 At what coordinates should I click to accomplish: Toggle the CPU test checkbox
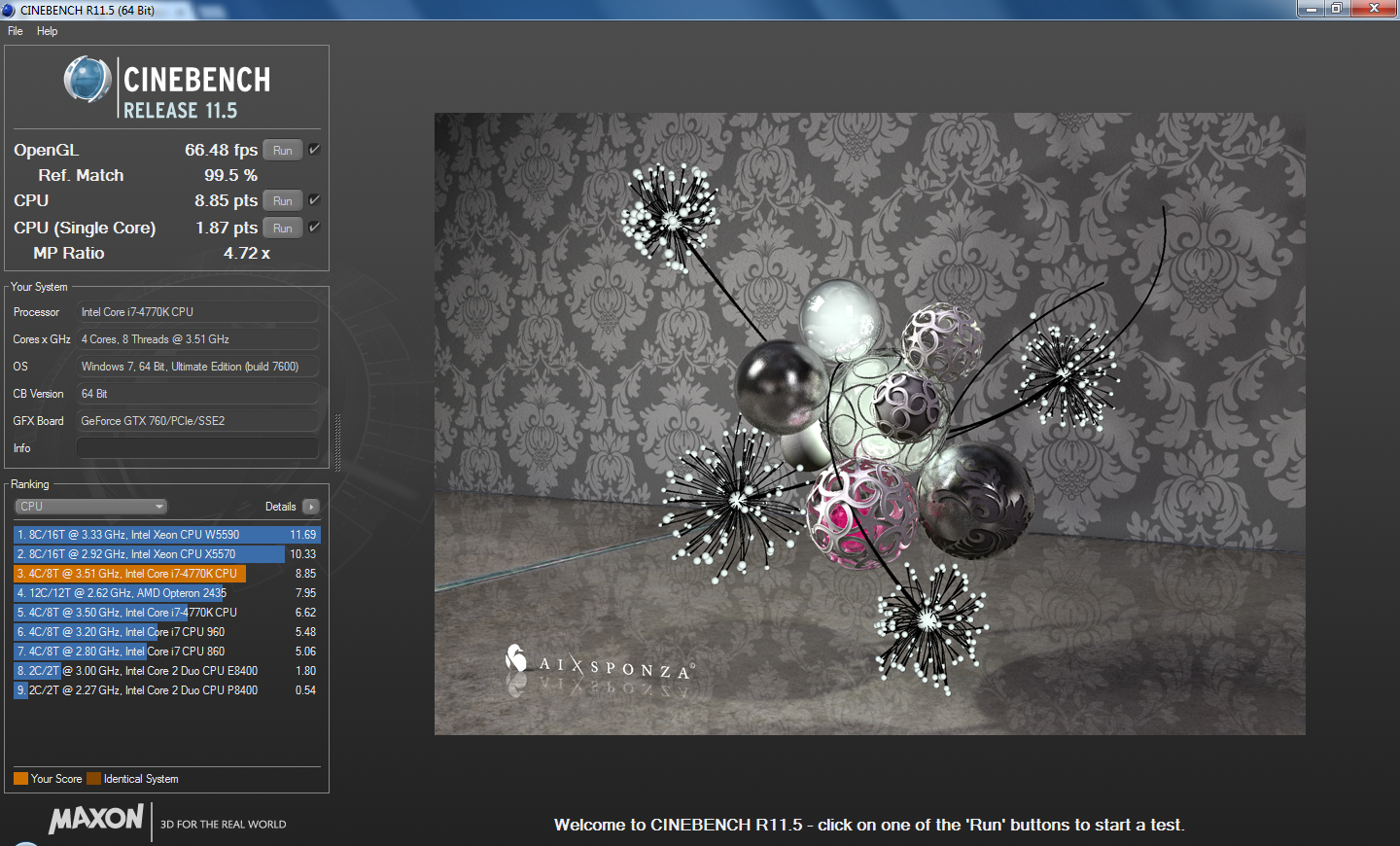point(314,200)
